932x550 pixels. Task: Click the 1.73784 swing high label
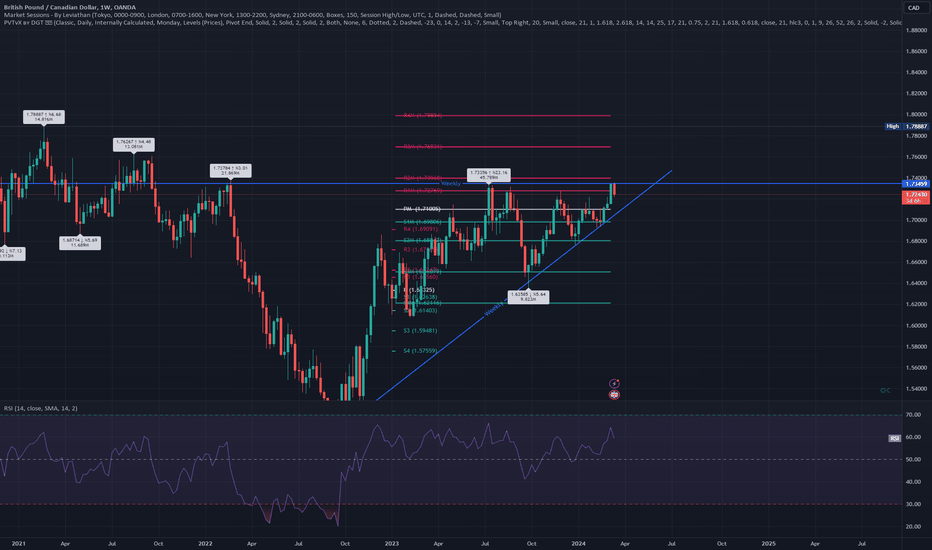point(231,171)
